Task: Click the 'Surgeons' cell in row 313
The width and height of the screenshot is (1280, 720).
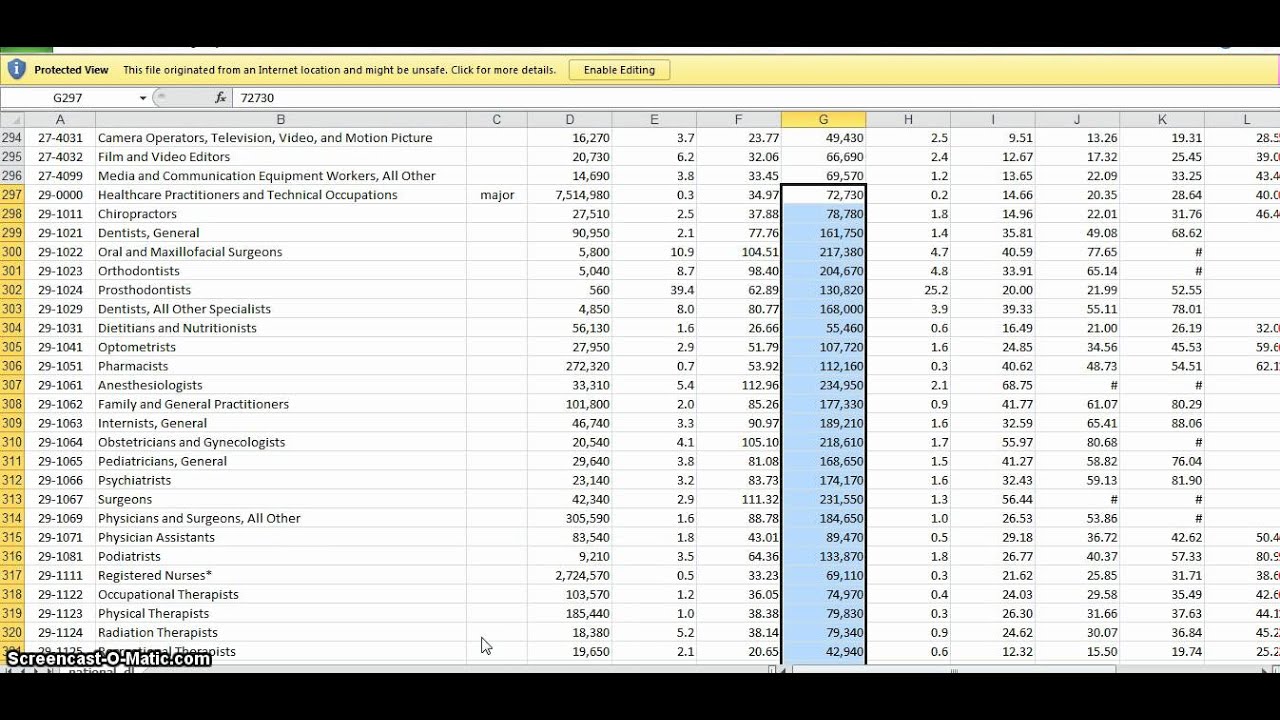Action: pos(281,499)
